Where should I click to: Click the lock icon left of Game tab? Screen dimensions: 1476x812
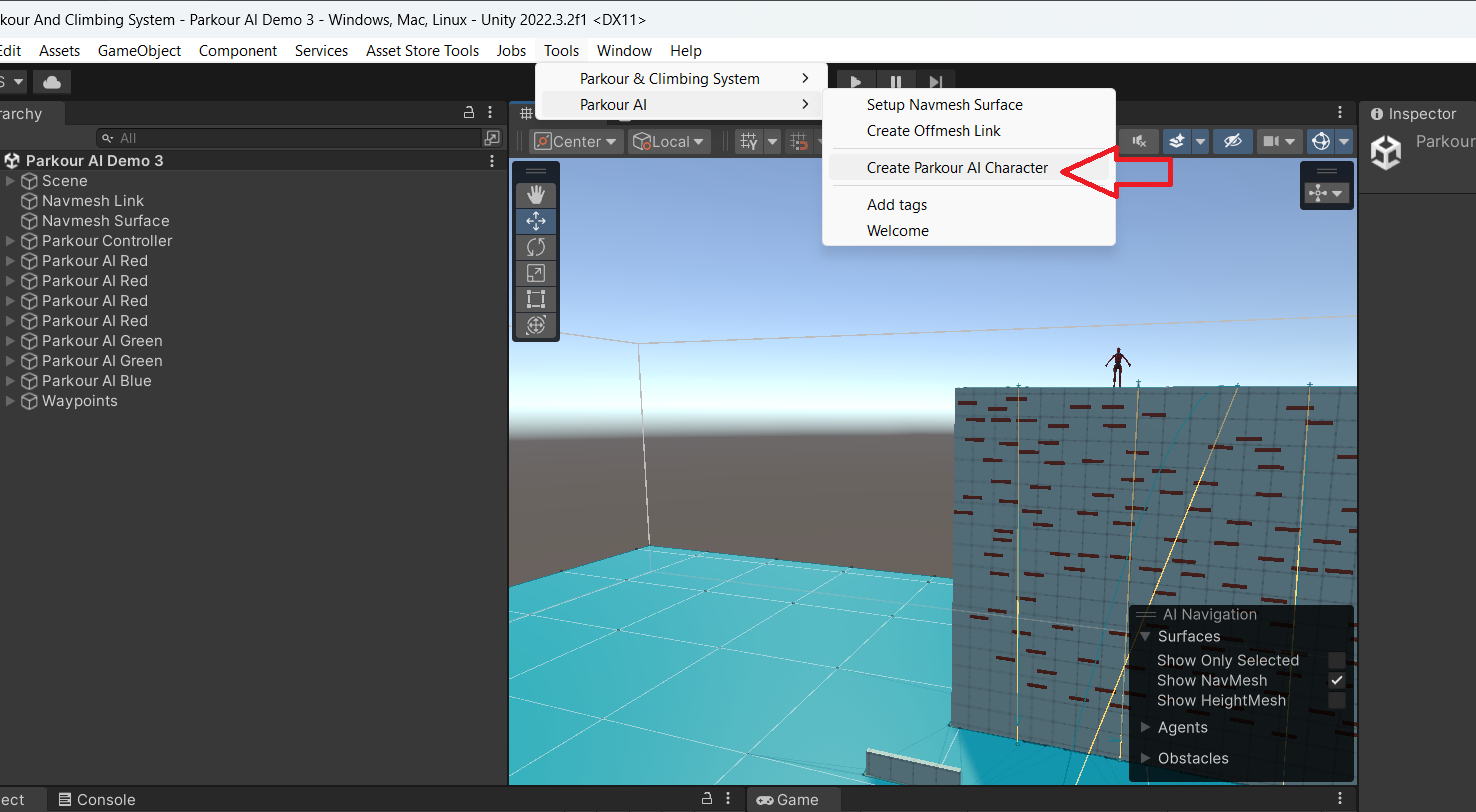point(707,799)
